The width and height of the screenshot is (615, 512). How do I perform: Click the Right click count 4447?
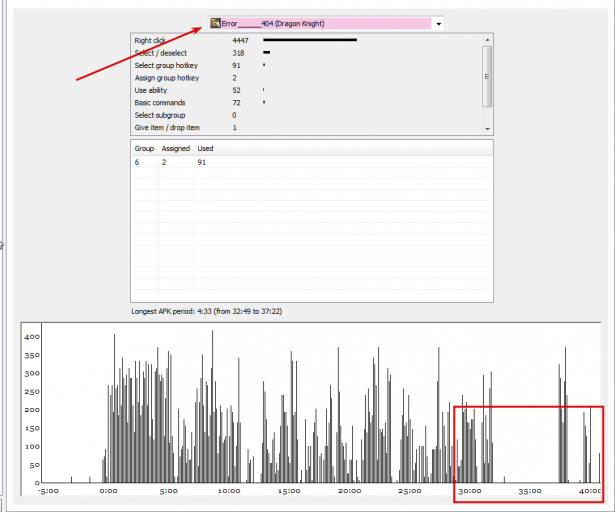[x=240, y=40]
